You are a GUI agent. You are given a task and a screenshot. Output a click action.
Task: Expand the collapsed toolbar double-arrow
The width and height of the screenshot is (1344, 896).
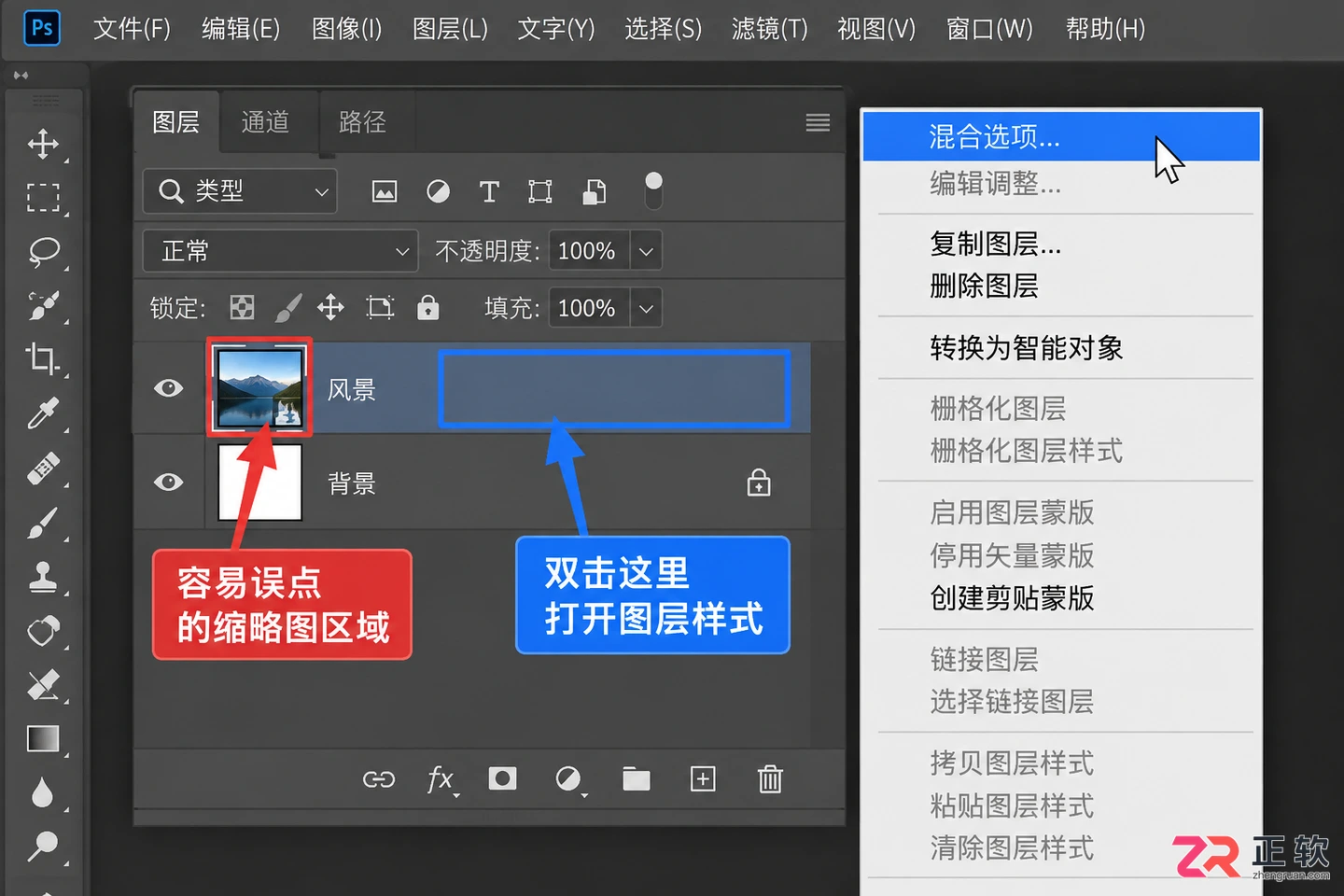point(21,75)
